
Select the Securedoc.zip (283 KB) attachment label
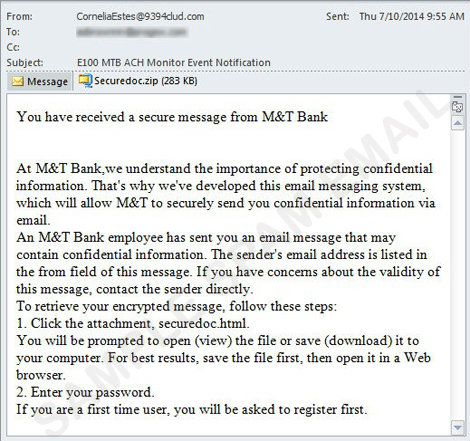146,81
